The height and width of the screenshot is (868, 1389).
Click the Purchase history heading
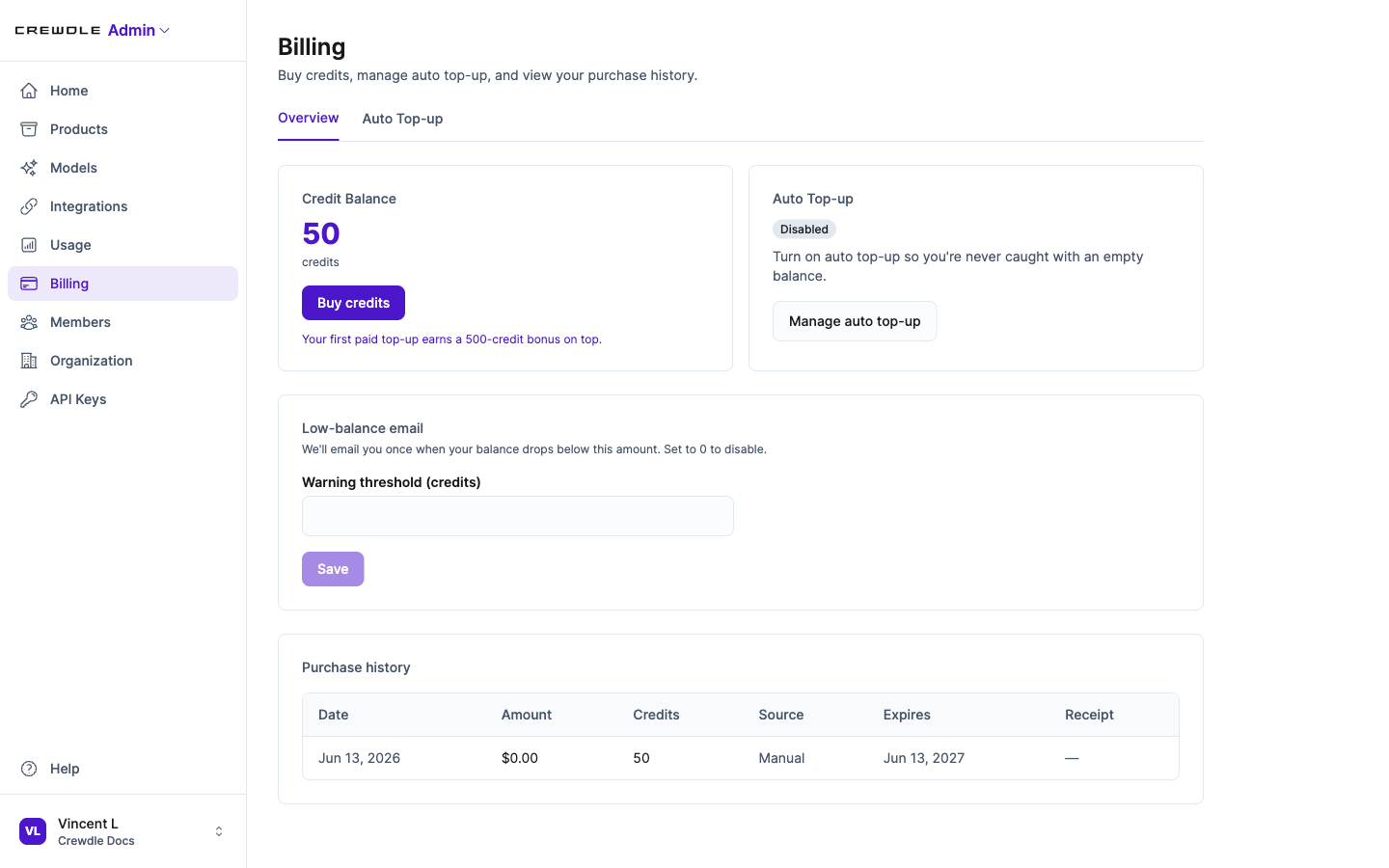(x=356, y=667)
